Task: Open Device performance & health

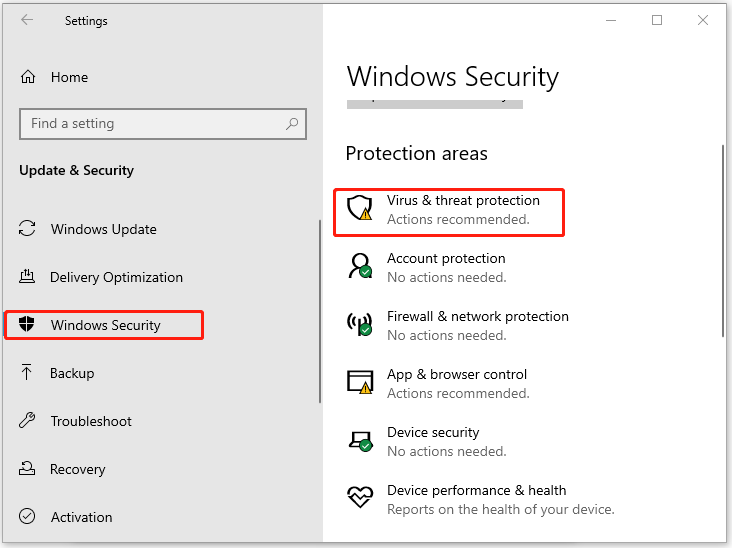Action: (x=476, y=499)
